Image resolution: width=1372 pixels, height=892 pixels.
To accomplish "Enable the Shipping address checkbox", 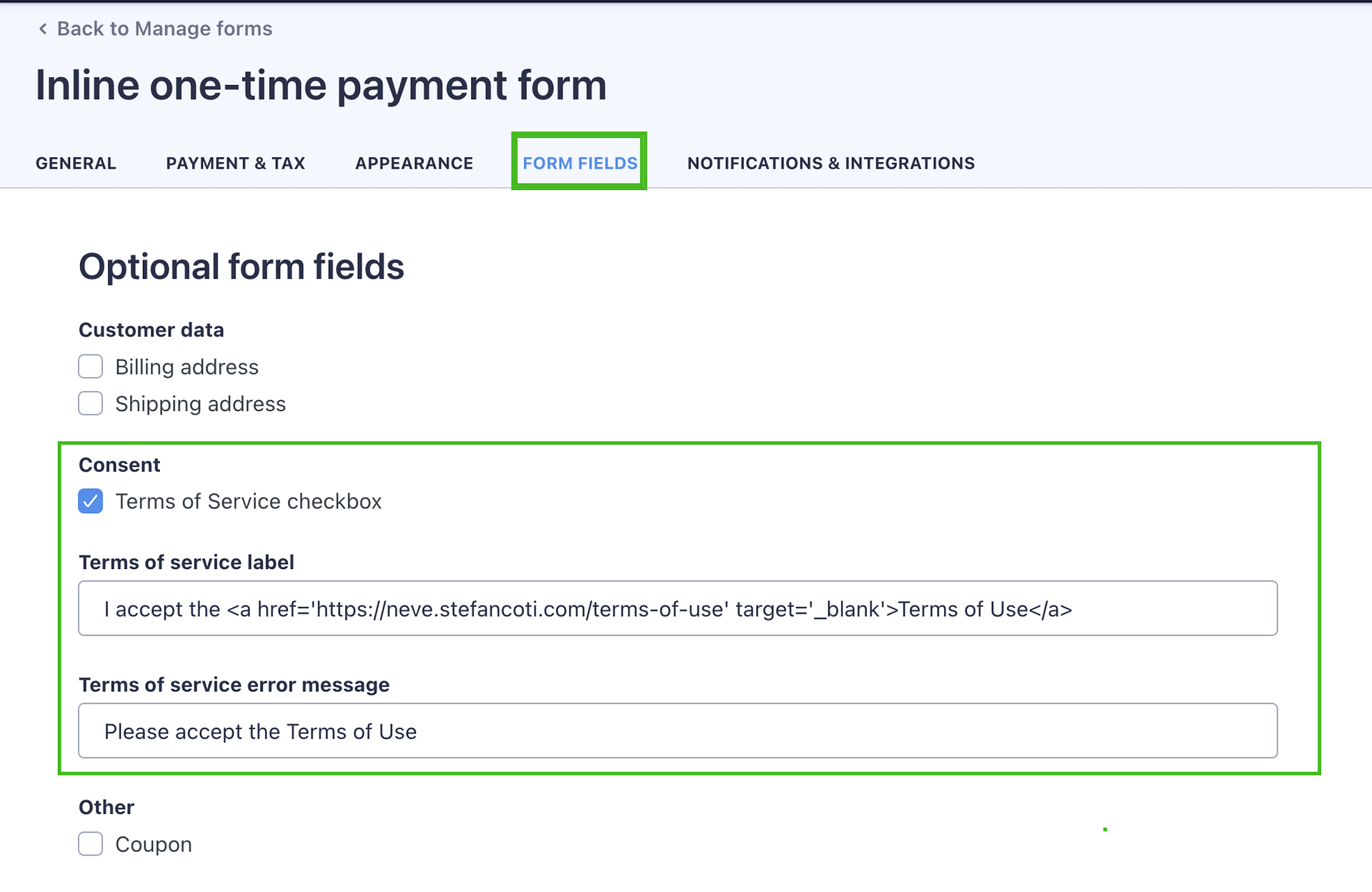I will coord(90,403).
